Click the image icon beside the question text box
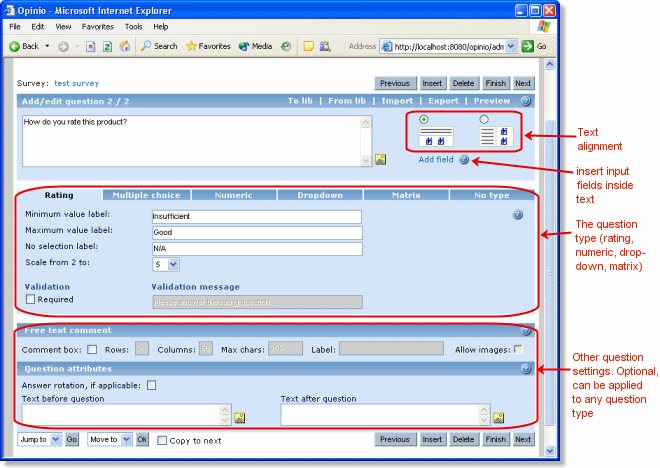Image resolution: width=660 pixels, height=468 pixels. point(380,159)
